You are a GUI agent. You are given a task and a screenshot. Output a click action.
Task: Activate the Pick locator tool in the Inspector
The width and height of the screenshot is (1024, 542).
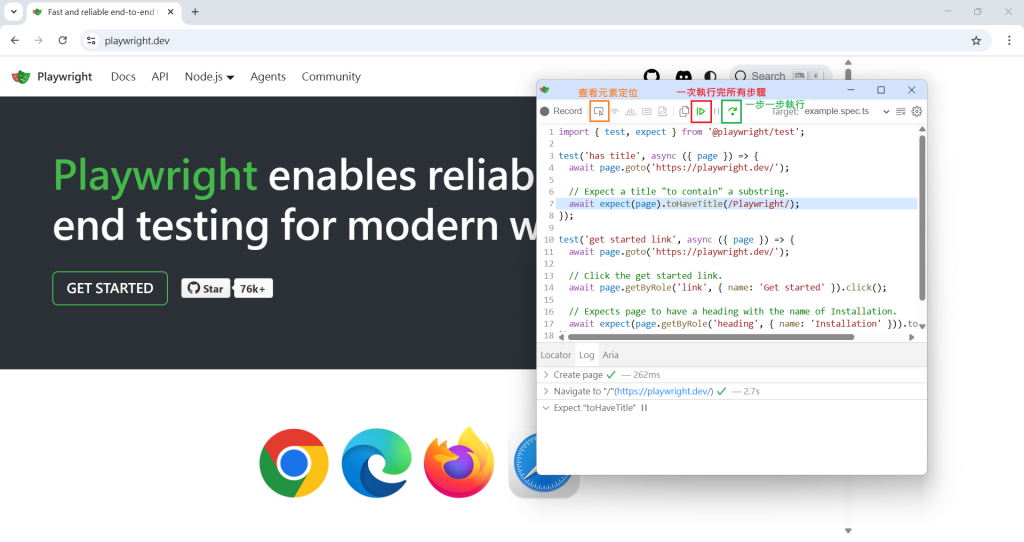click(598, 111)
